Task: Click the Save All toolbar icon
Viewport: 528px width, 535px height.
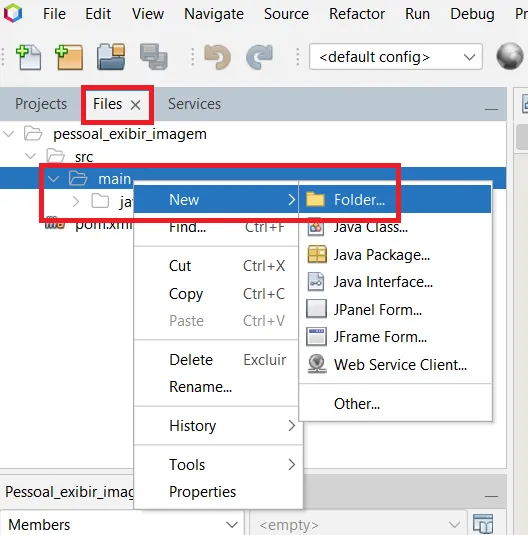Action: click(154, 57)
